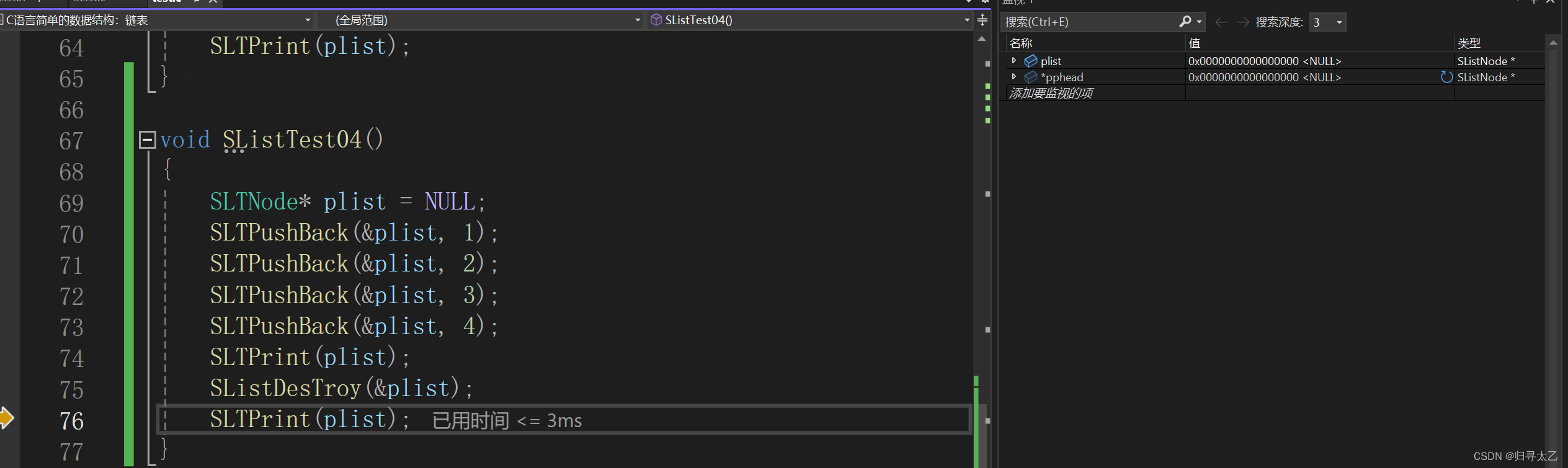
Task: Click the cube icon beside SListTest04() dropdown
Action: pos(656,20)
